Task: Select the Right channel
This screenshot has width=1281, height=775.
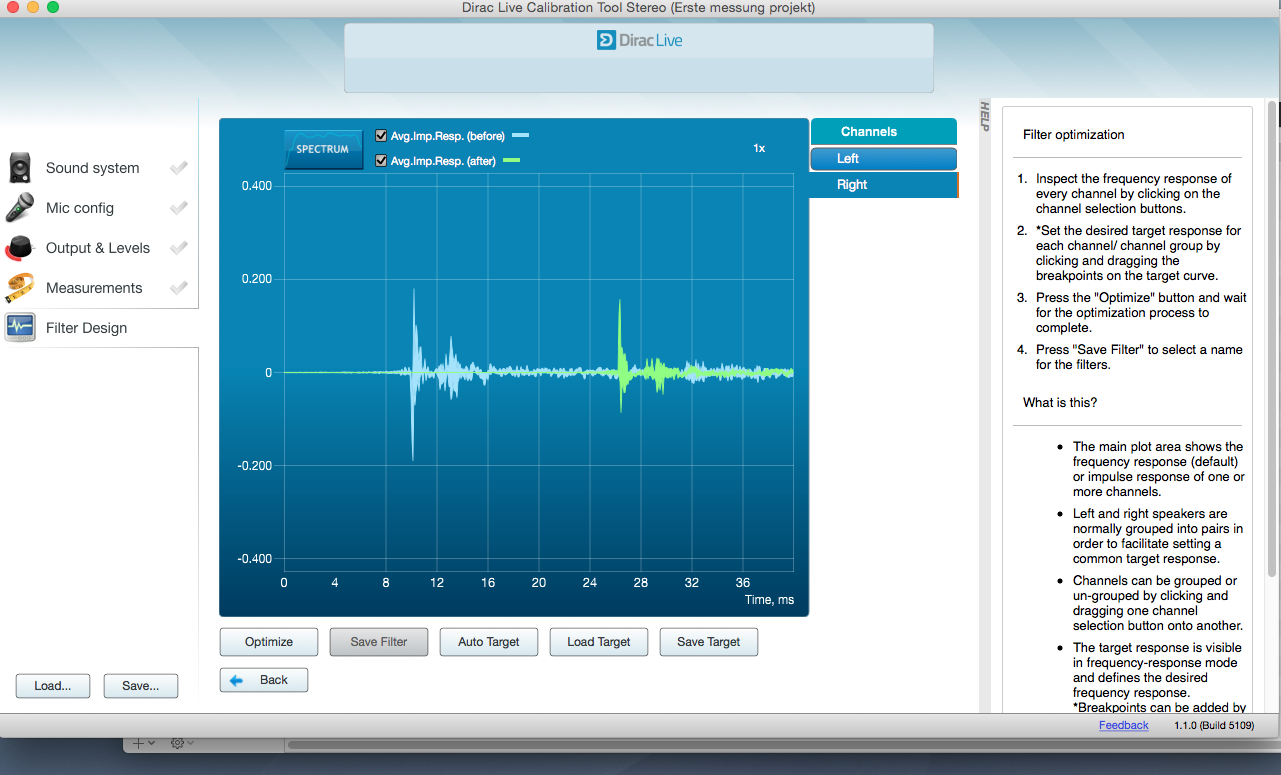Action: click(x=883, y=185)
